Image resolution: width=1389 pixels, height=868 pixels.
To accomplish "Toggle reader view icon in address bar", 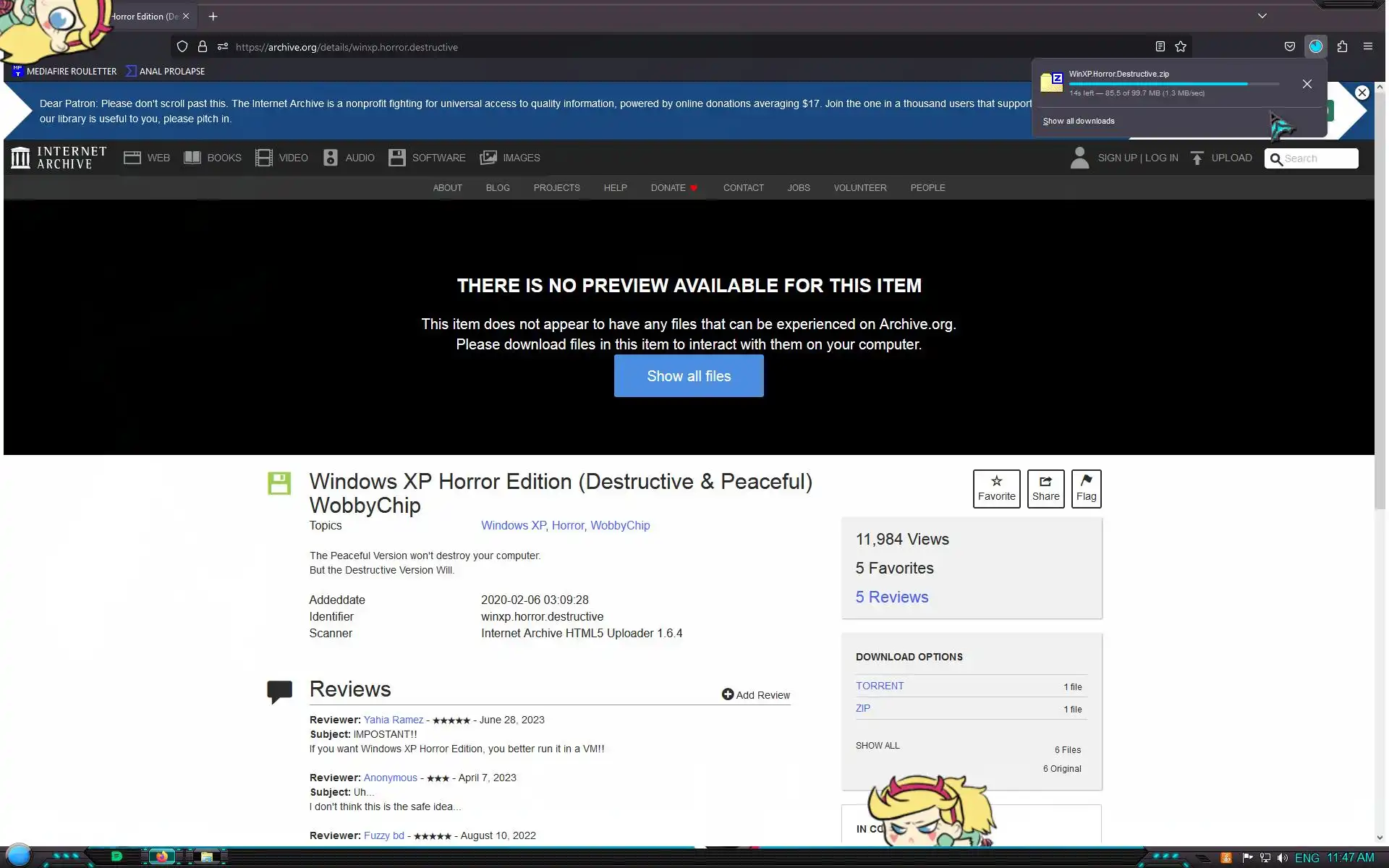I will [x=1160, y=47].
